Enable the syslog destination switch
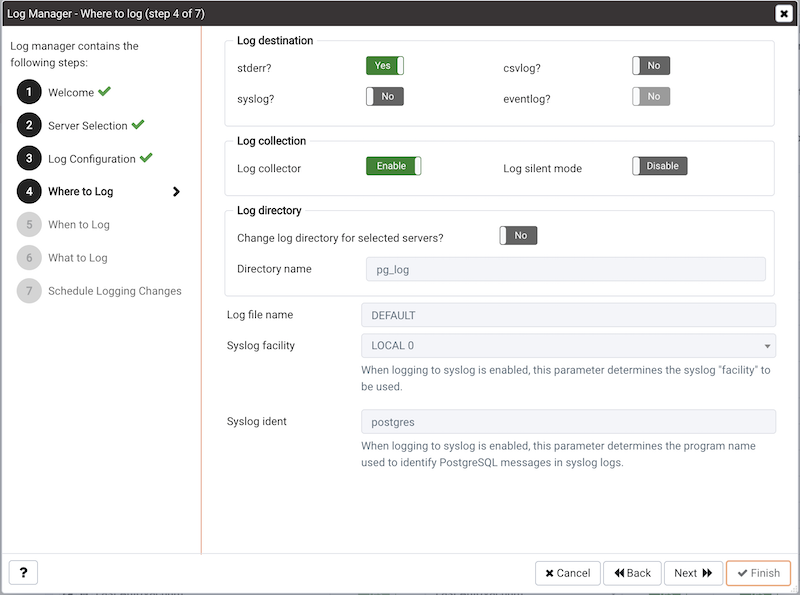Viewport: 800px width, 595px height. (385, 96)
